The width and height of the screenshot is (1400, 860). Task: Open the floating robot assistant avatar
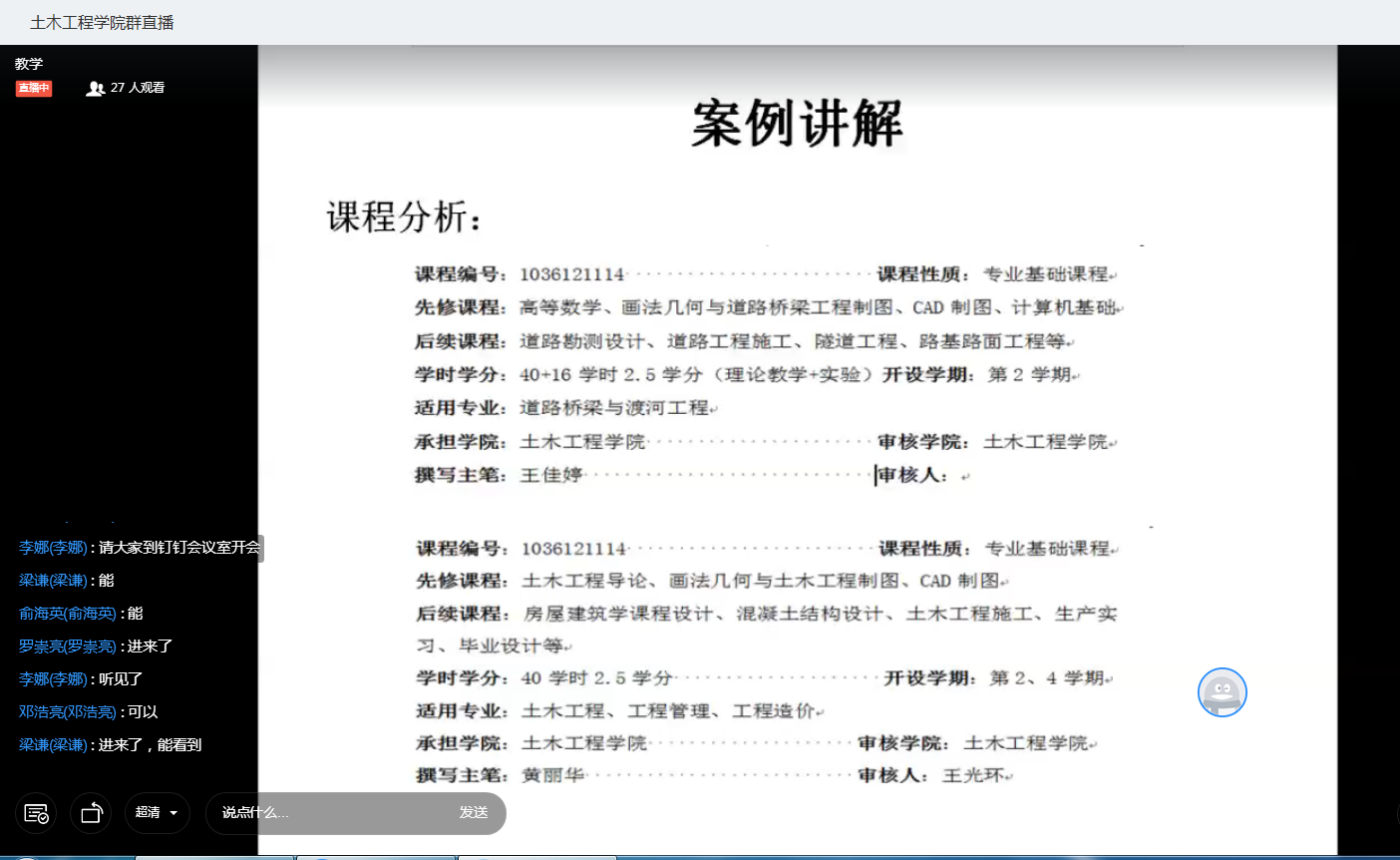pos(1222,692)
